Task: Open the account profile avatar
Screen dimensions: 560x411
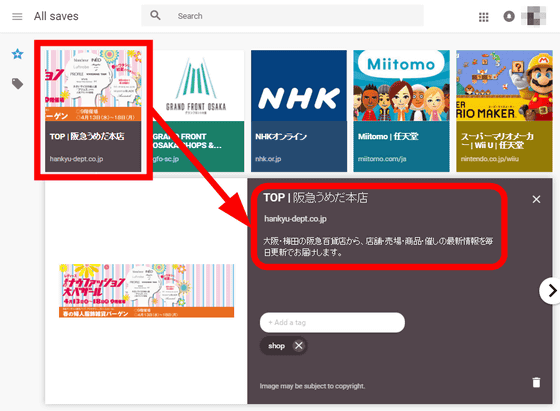Action: (534, 16)
